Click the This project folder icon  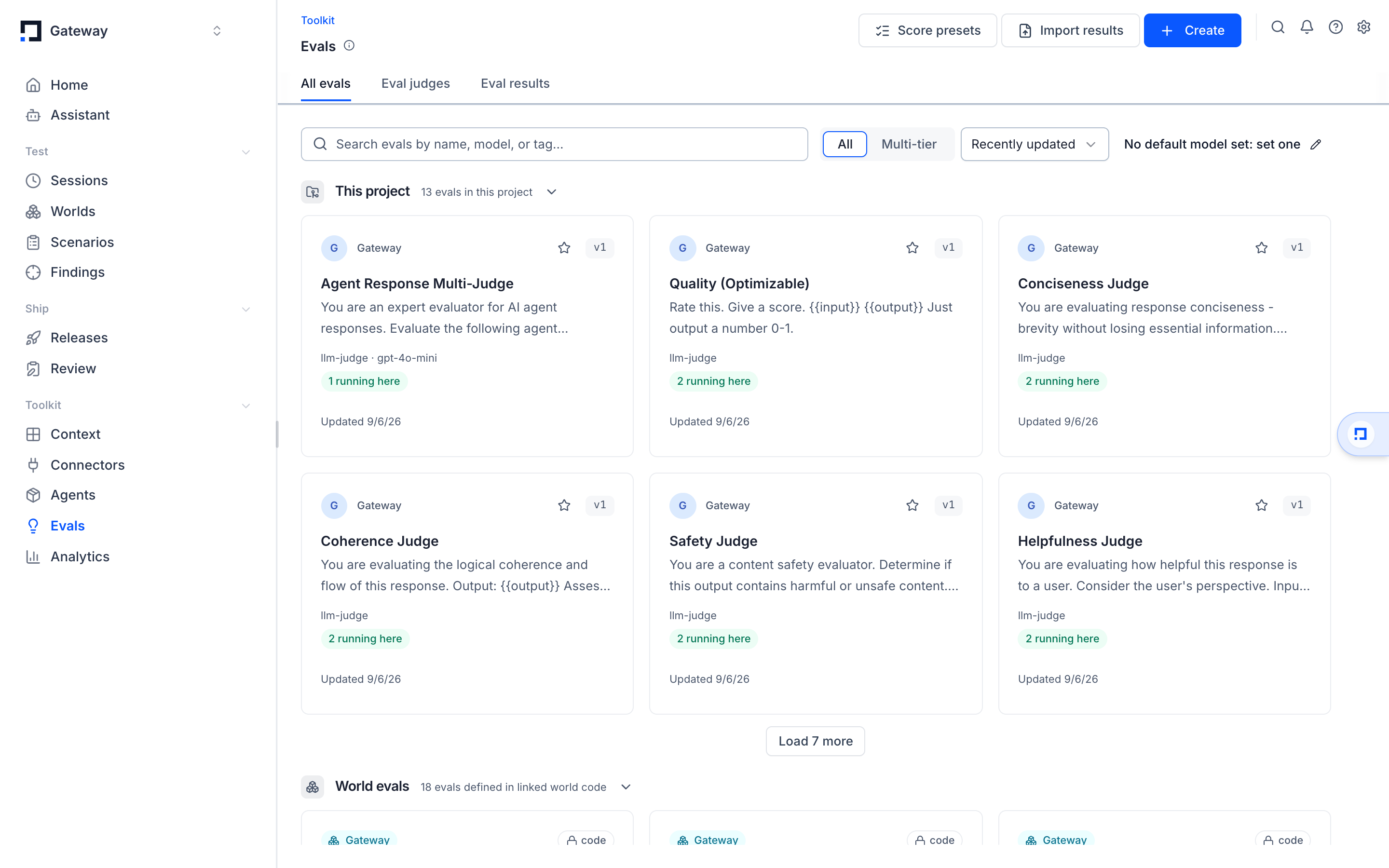click(x=312, y=192)
